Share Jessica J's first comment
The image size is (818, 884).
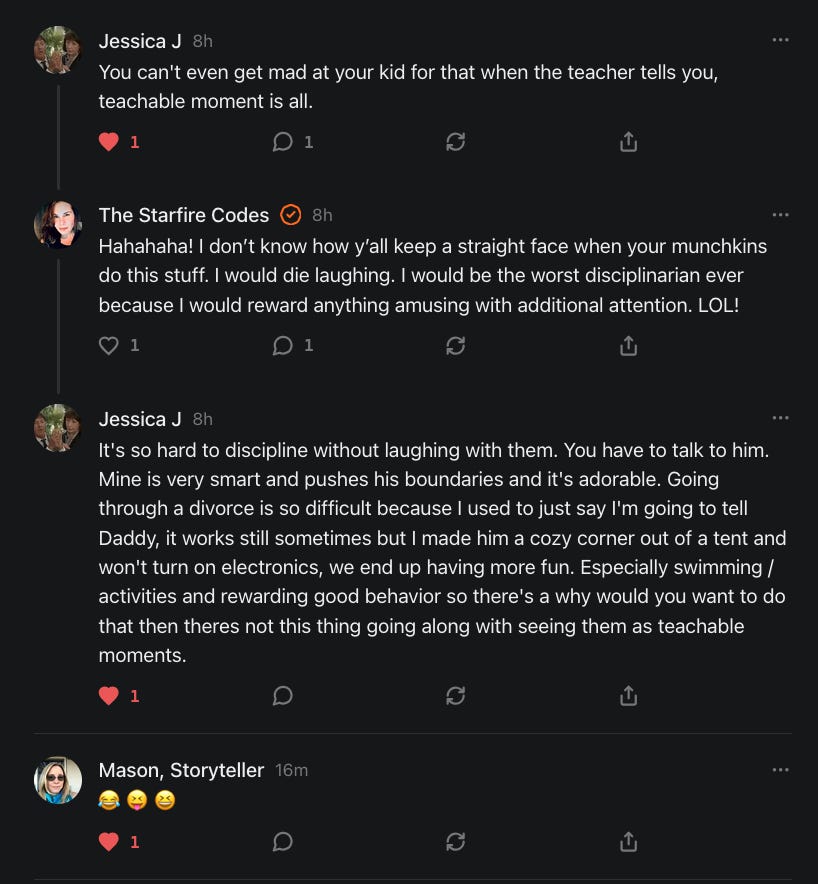coord(628,142)
